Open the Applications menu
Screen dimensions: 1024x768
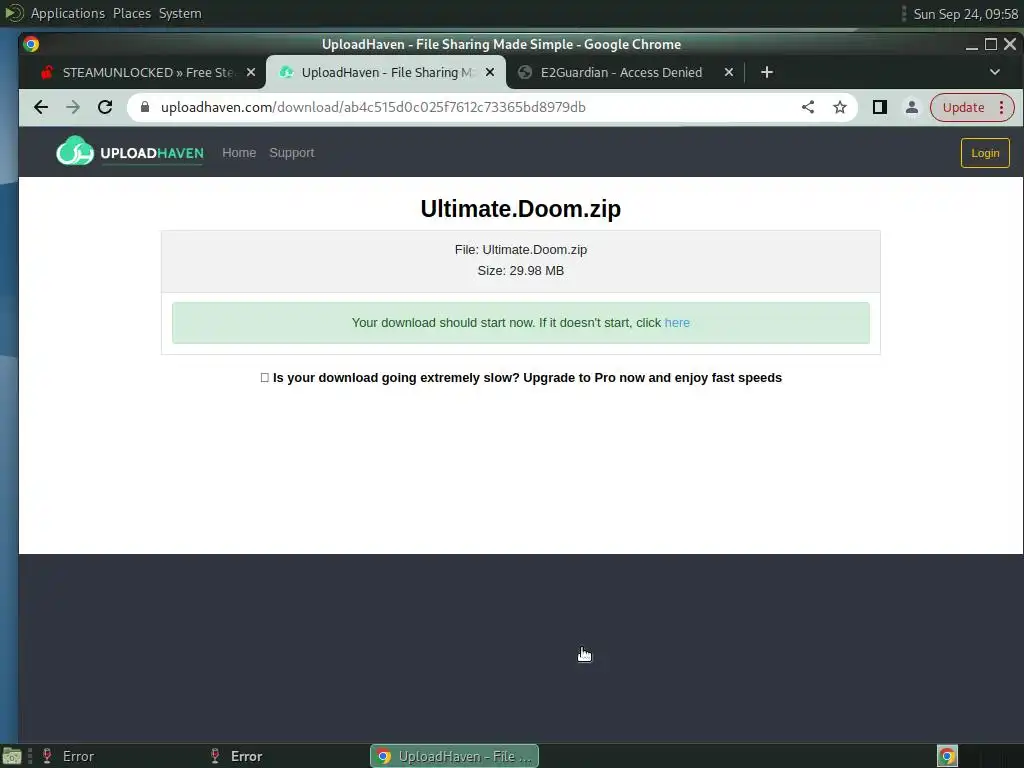pyautogui.click(x=67, y=14)
